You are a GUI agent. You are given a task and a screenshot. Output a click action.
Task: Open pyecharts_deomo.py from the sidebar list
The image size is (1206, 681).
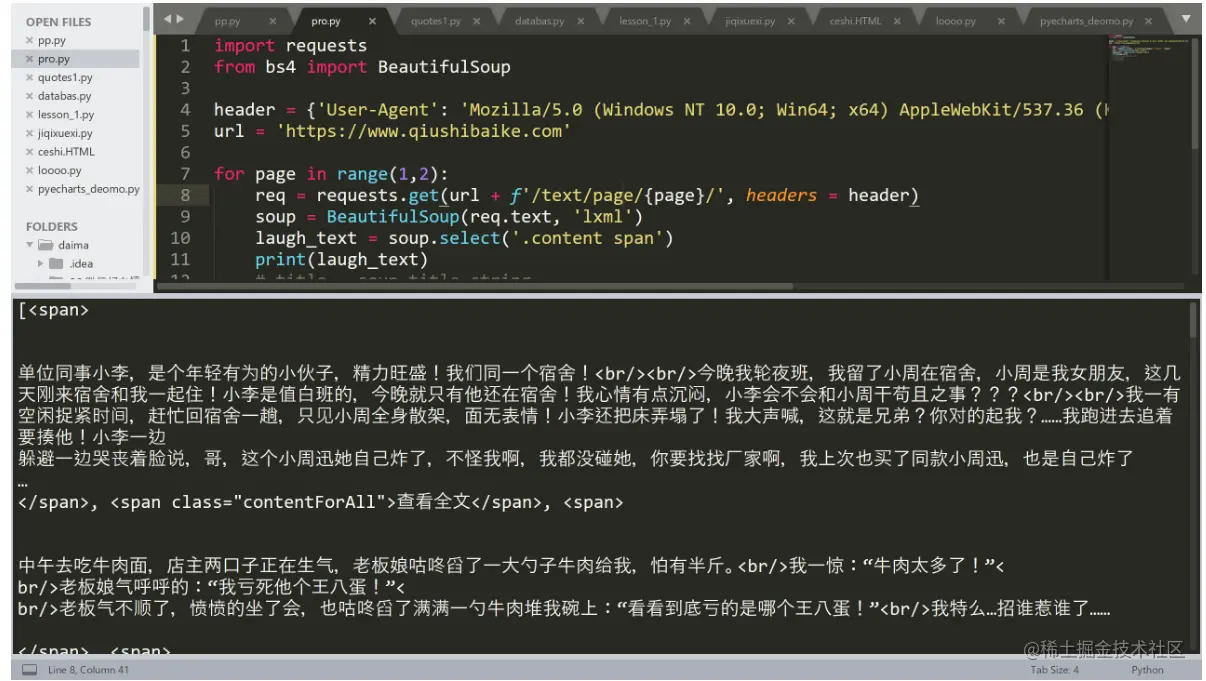click(89, 189)
